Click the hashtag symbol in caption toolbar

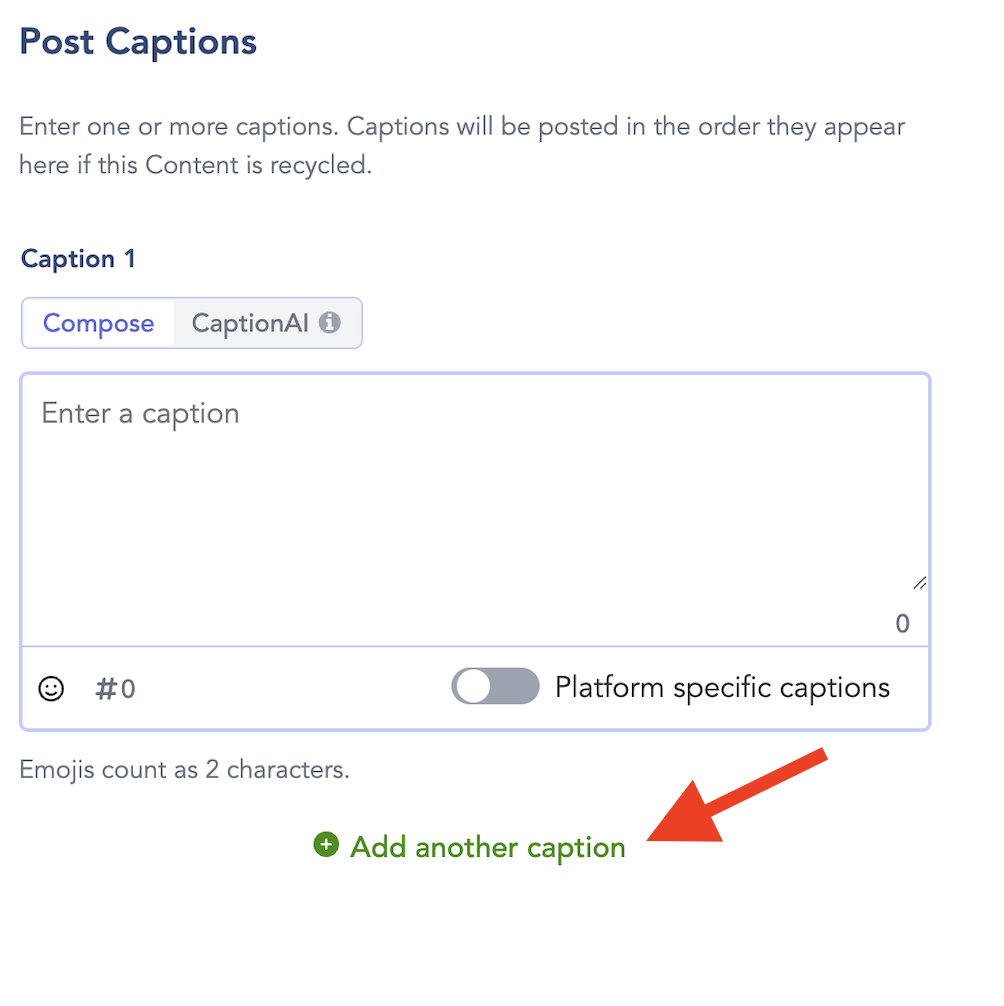[x=106, y=689]
